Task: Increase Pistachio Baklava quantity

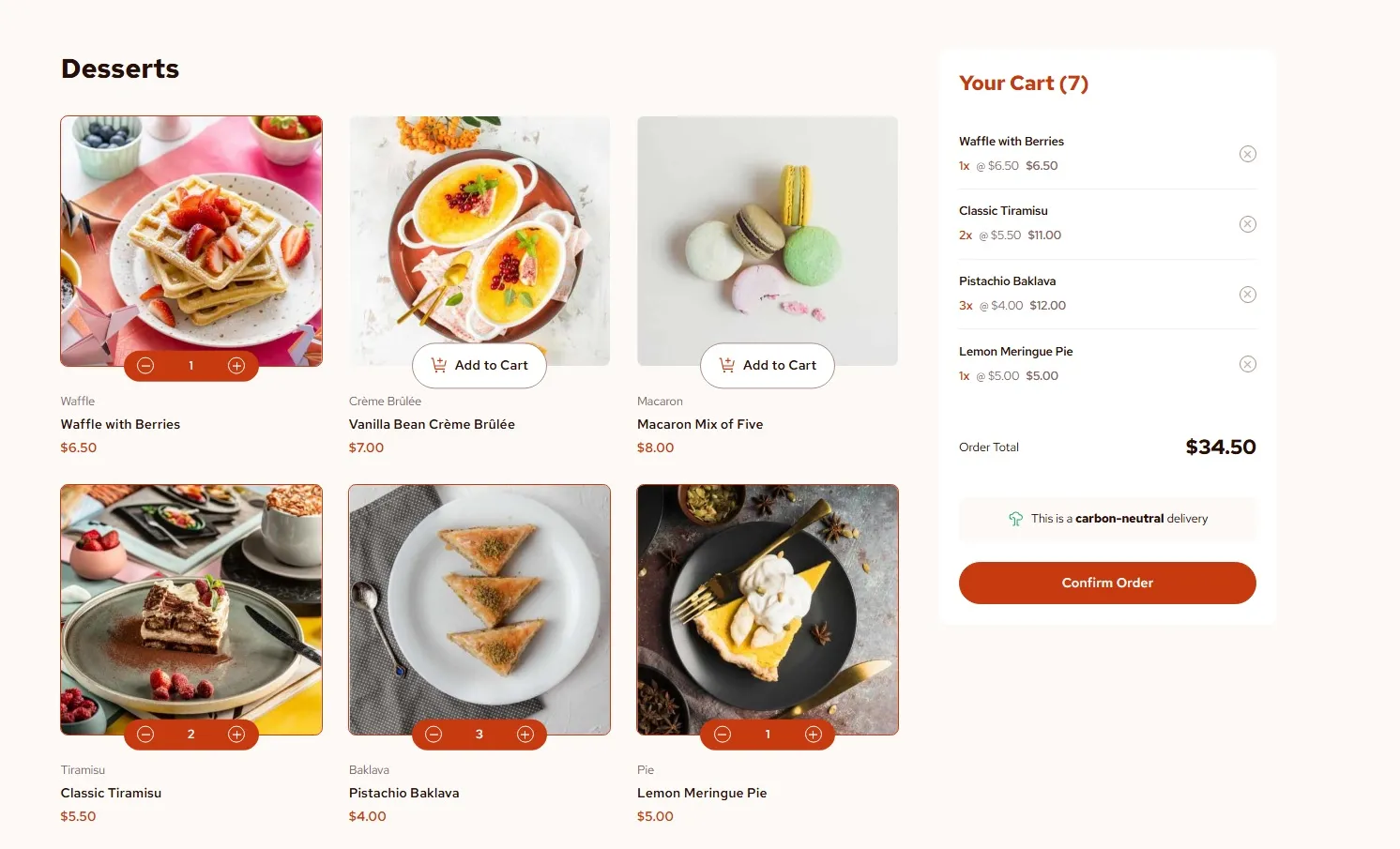Action: point(525,735)
